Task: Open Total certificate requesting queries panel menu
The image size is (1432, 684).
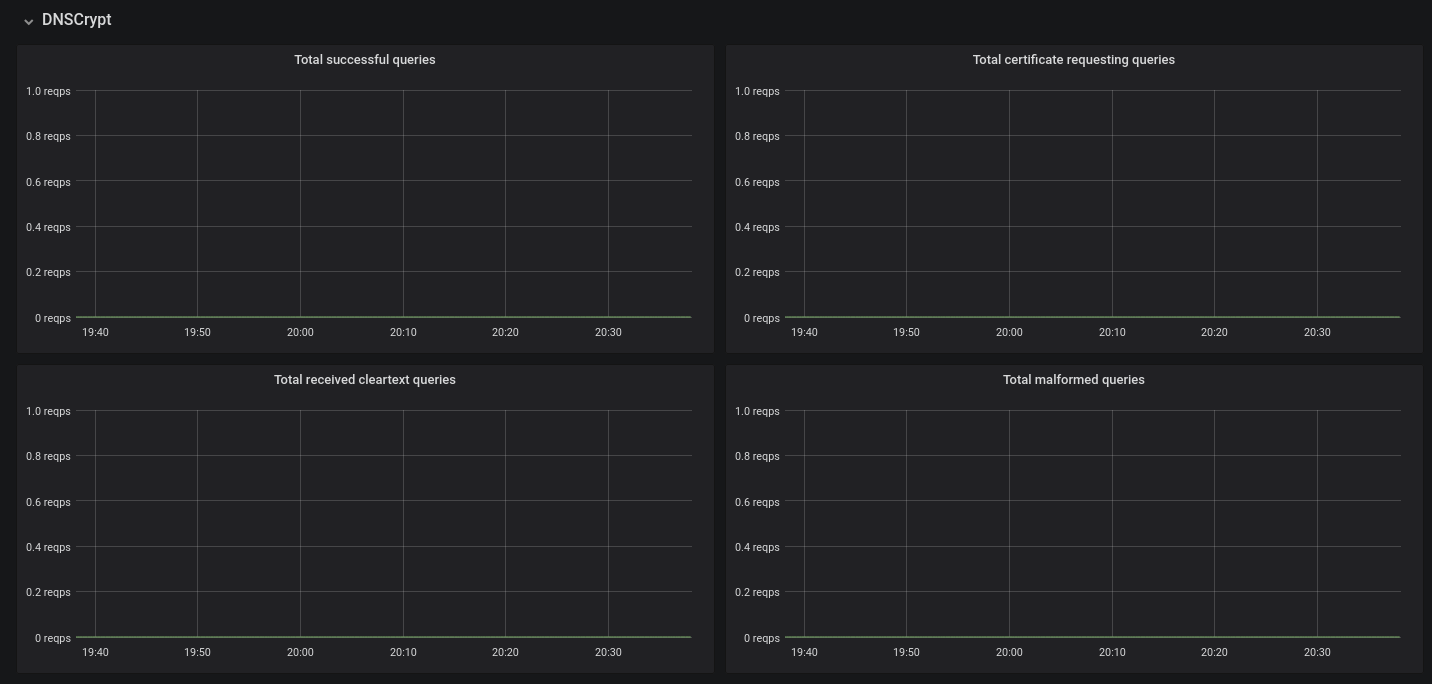Action: tap(1073, 60)
